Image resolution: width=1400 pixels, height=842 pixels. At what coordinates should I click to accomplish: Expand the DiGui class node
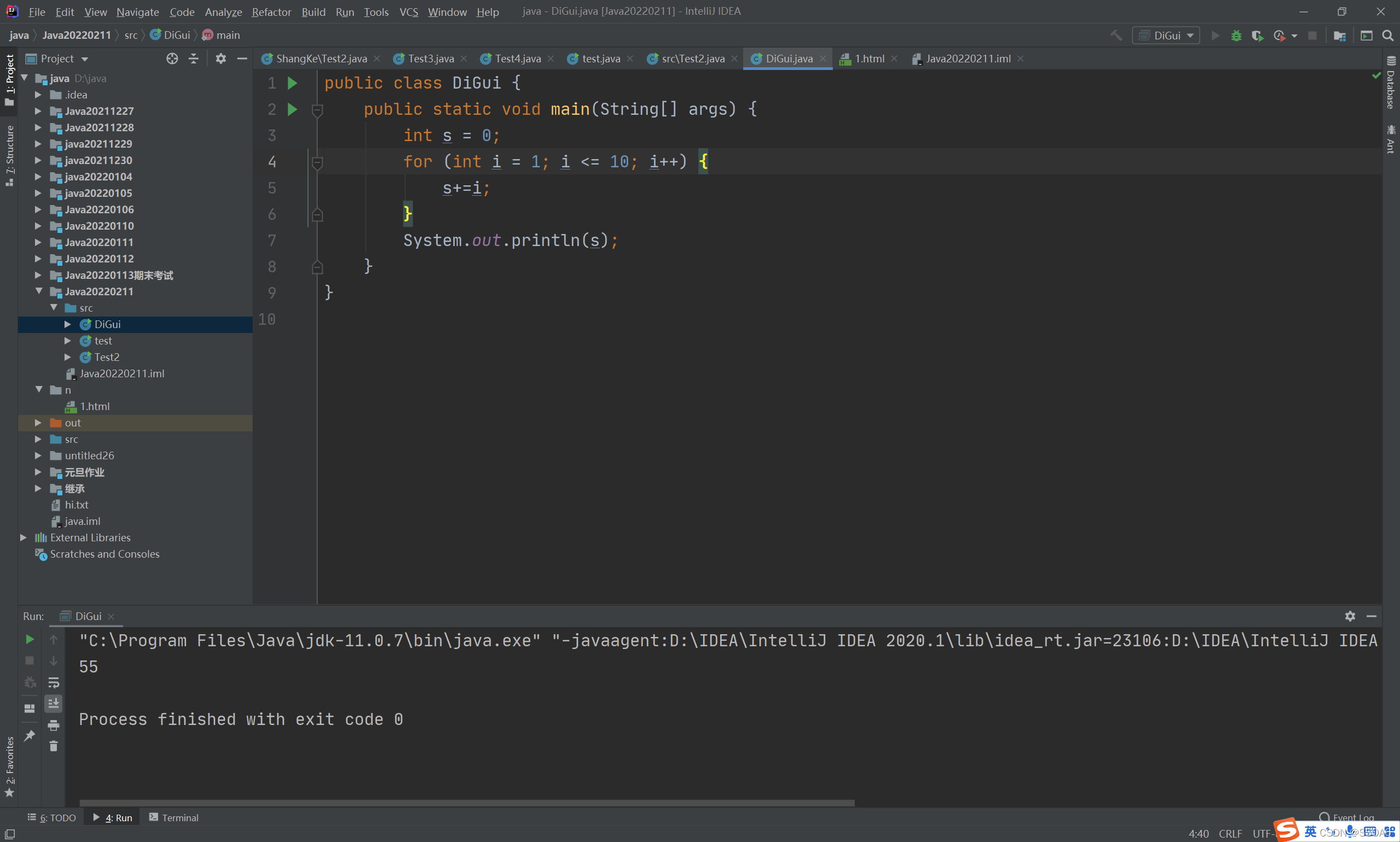[x=67, y=324]
